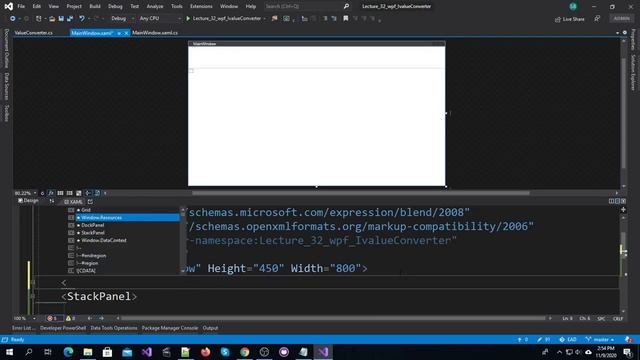Select #endregion in the IntelliSense list
This screenshot has width=640, height=360.
(124, 256)
